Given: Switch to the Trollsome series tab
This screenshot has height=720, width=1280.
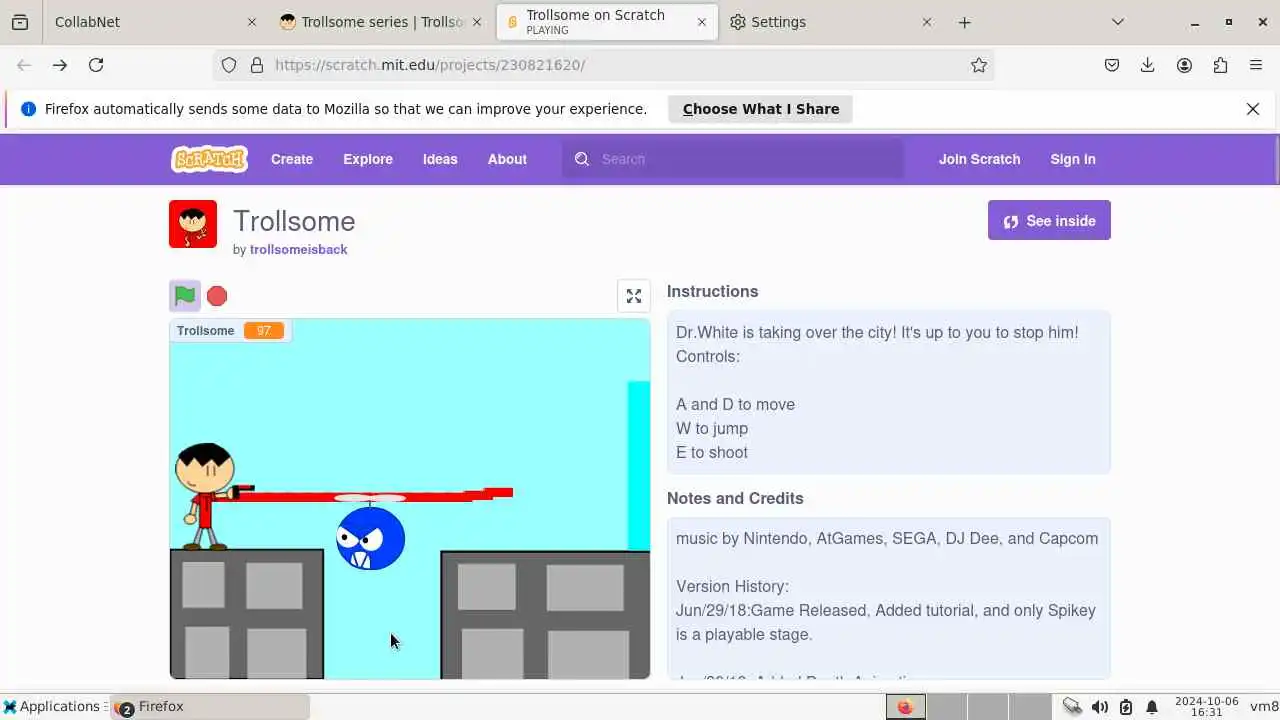Looking at the screenshot, I should pyautogui.click(x=380, y=22).
